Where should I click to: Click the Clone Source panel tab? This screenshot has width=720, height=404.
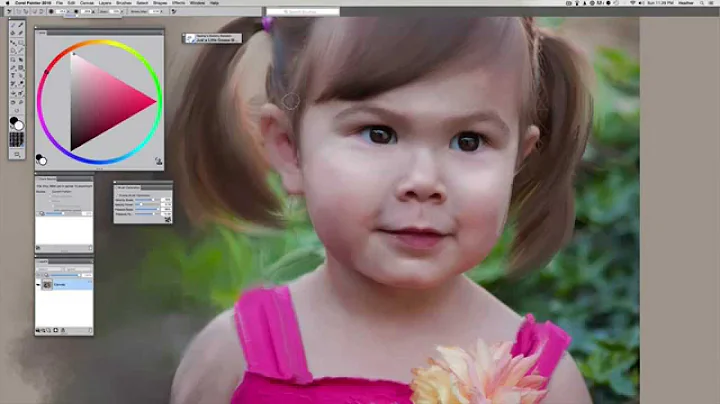(47, 179)
